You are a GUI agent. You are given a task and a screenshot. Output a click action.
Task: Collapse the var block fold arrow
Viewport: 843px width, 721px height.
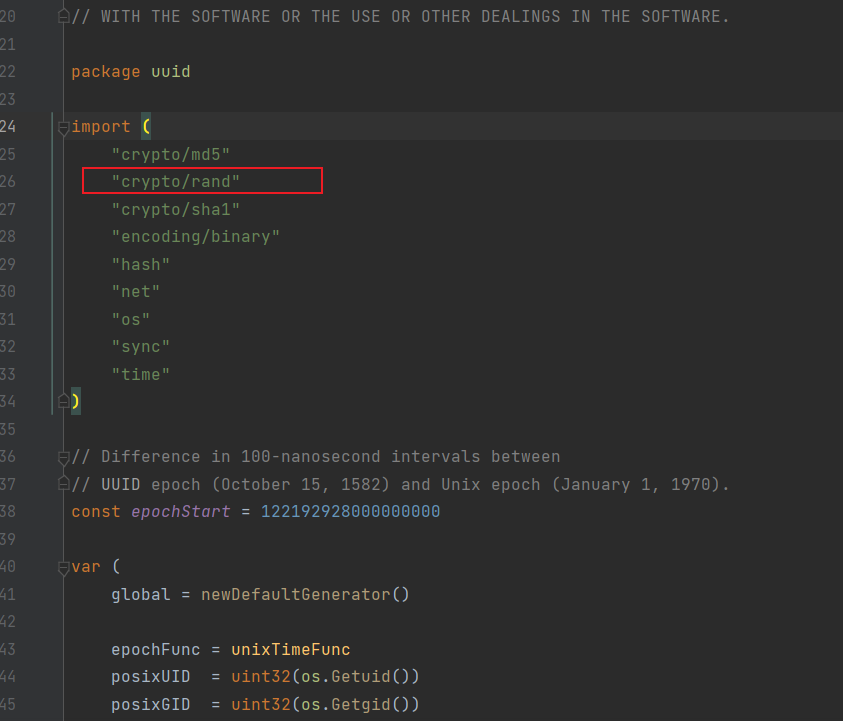pos(64,567)
